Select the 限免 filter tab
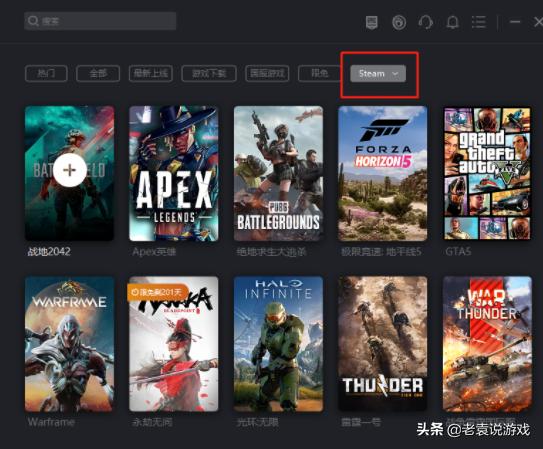The height and width of the screenshot is (449, 543). pyautogui.click(x=319, y=73)
